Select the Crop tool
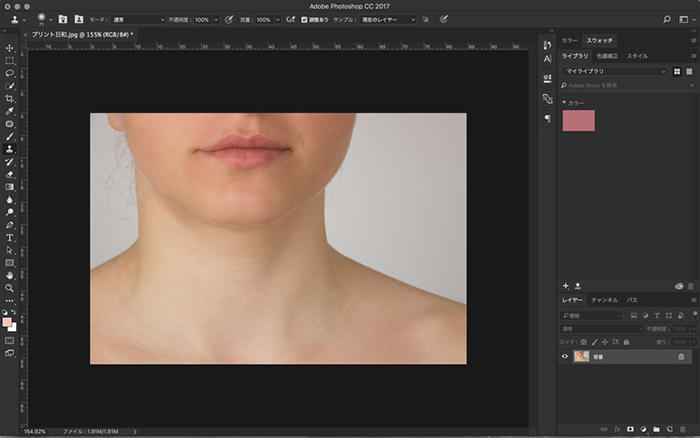 tap(9, 99)
